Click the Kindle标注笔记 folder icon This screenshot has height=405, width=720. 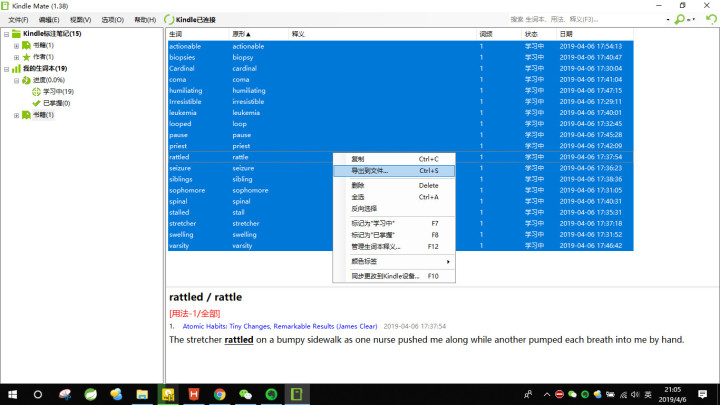point(16,34)
